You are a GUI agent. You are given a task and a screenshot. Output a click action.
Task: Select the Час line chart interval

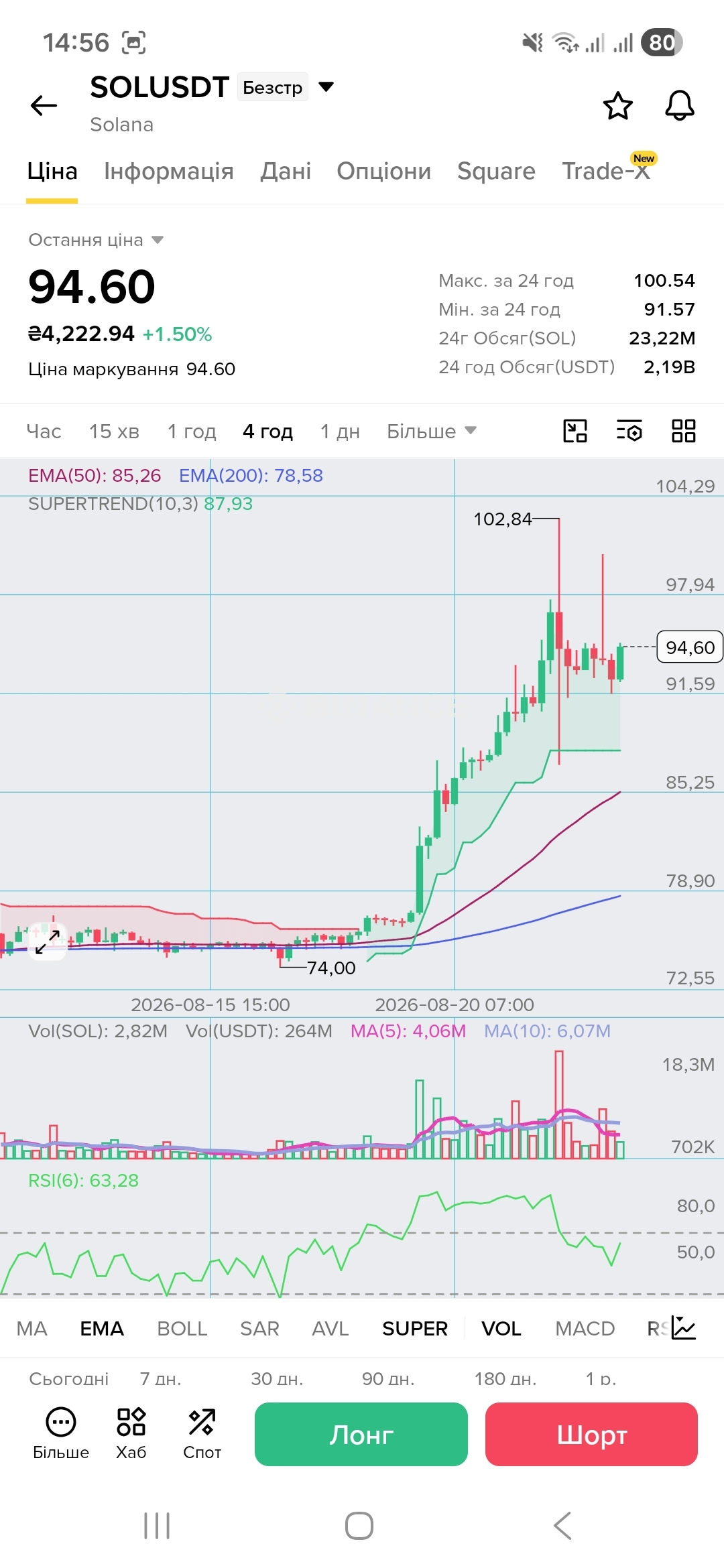44,431
